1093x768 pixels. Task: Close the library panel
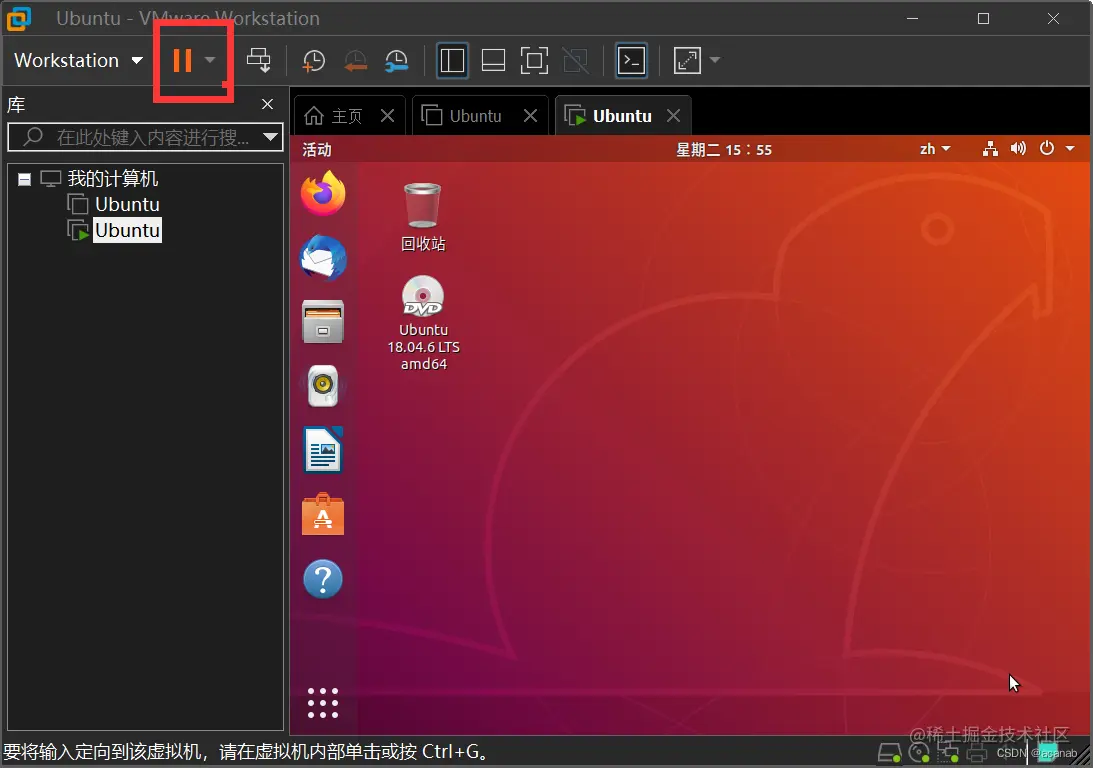click(x=268, y=104)
